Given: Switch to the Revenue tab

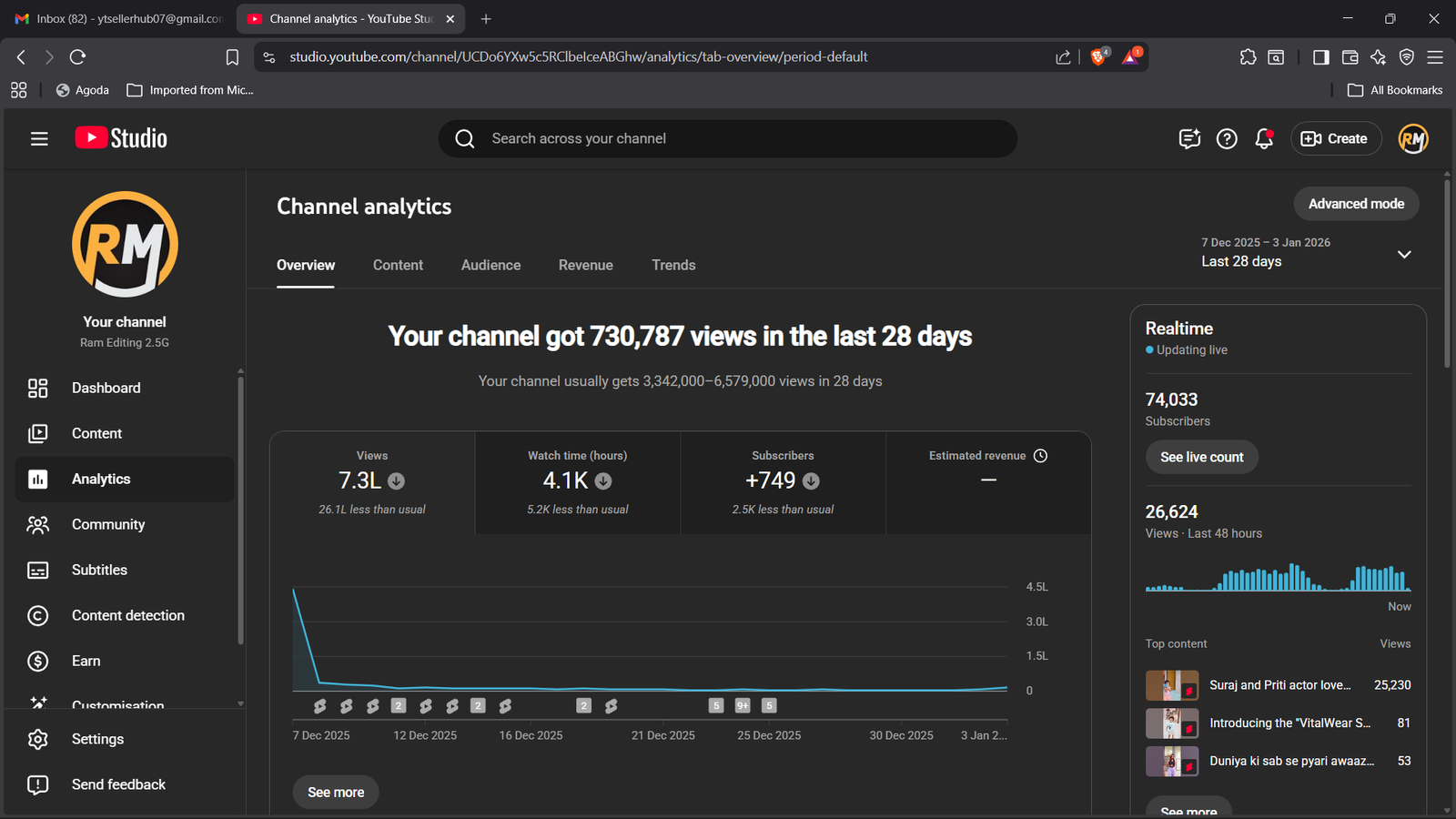Looking at the screenshot, I should tap(585, 265).
